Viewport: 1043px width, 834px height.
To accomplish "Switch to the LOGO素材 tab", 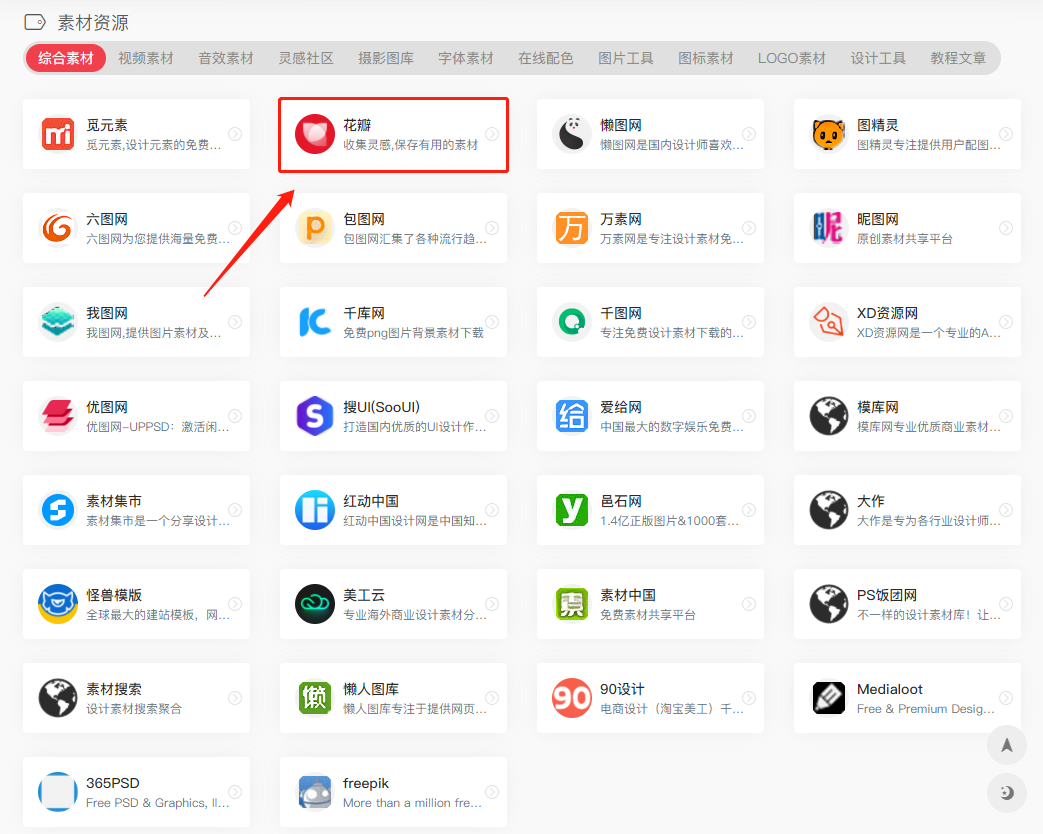I will pos(792,58).
